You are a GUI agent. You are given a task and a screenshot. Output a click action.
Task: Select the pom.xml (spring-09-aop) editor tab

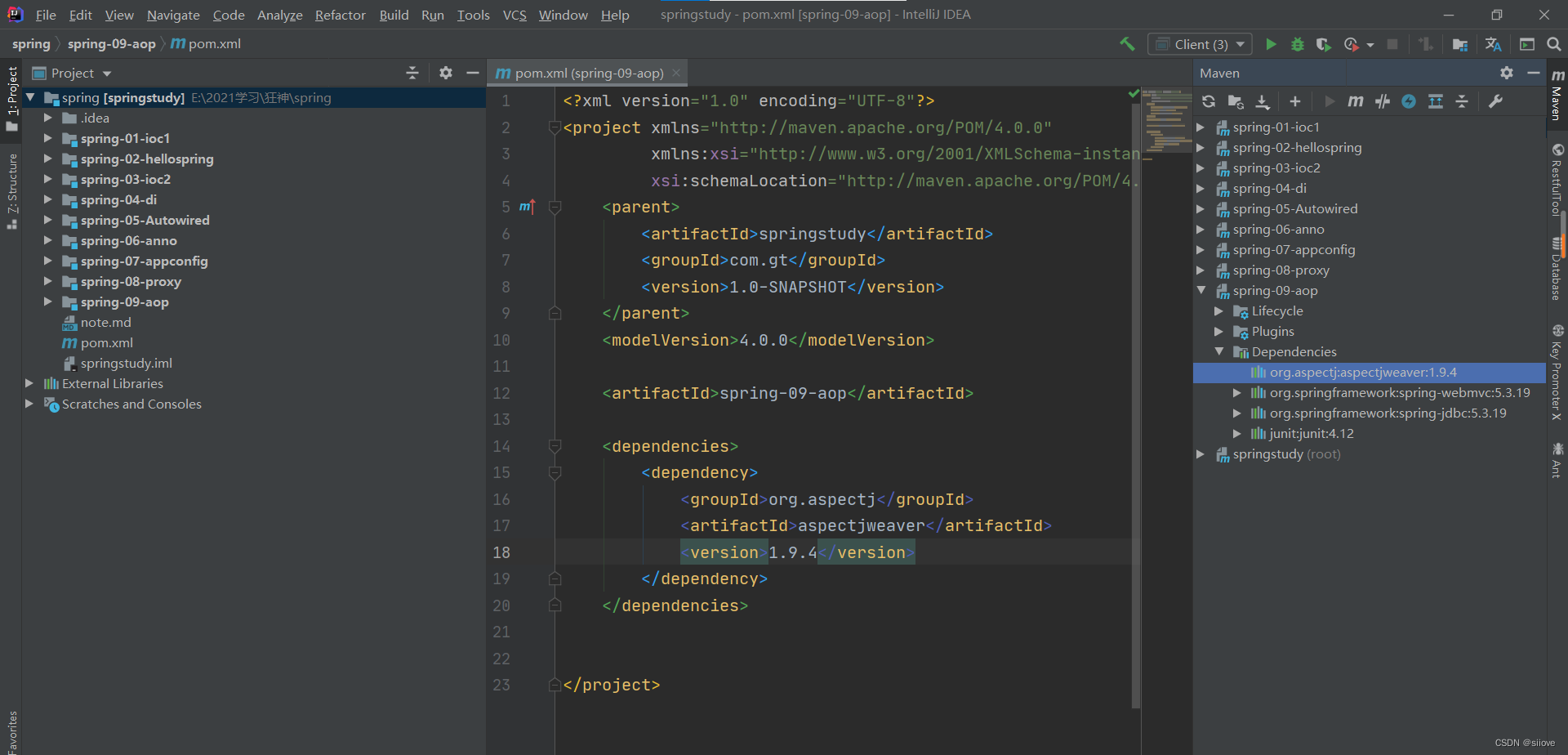(x=588, y=73)
